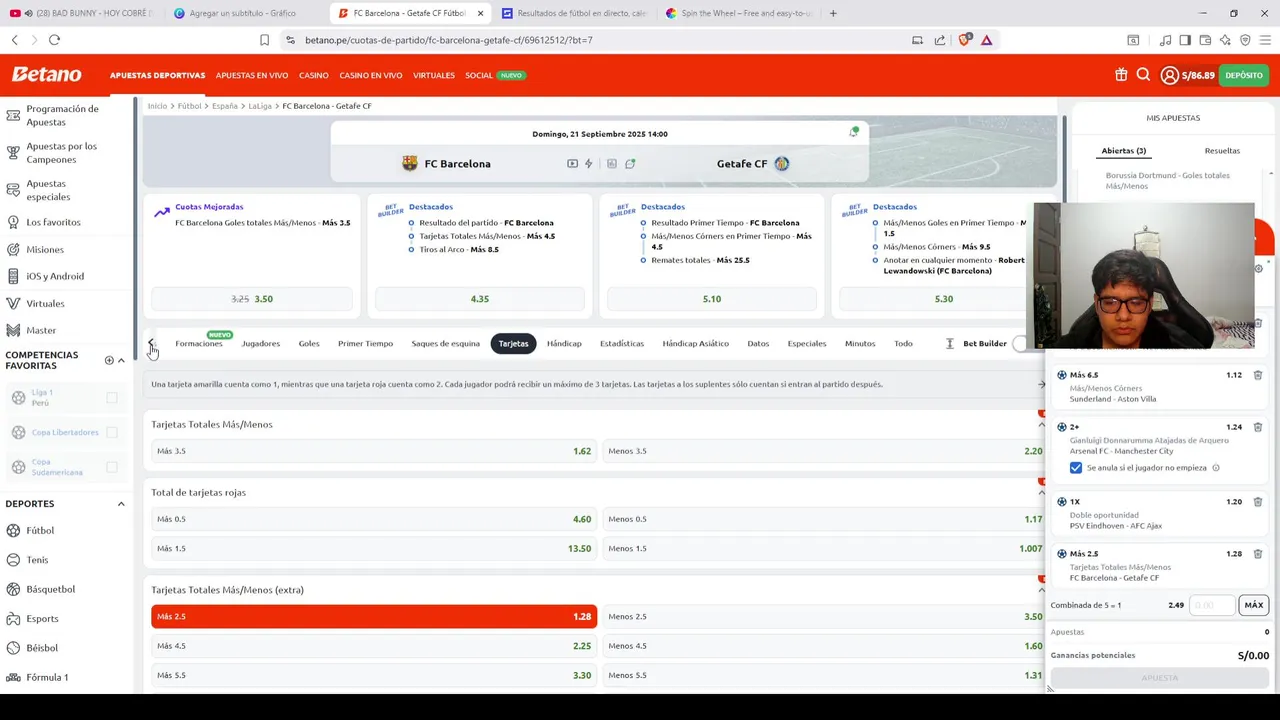The width and height of the screenshot is (1280, 720).
Task: Uncheck Se anula si el jugador no empieza
Action: pos(1076,468)
